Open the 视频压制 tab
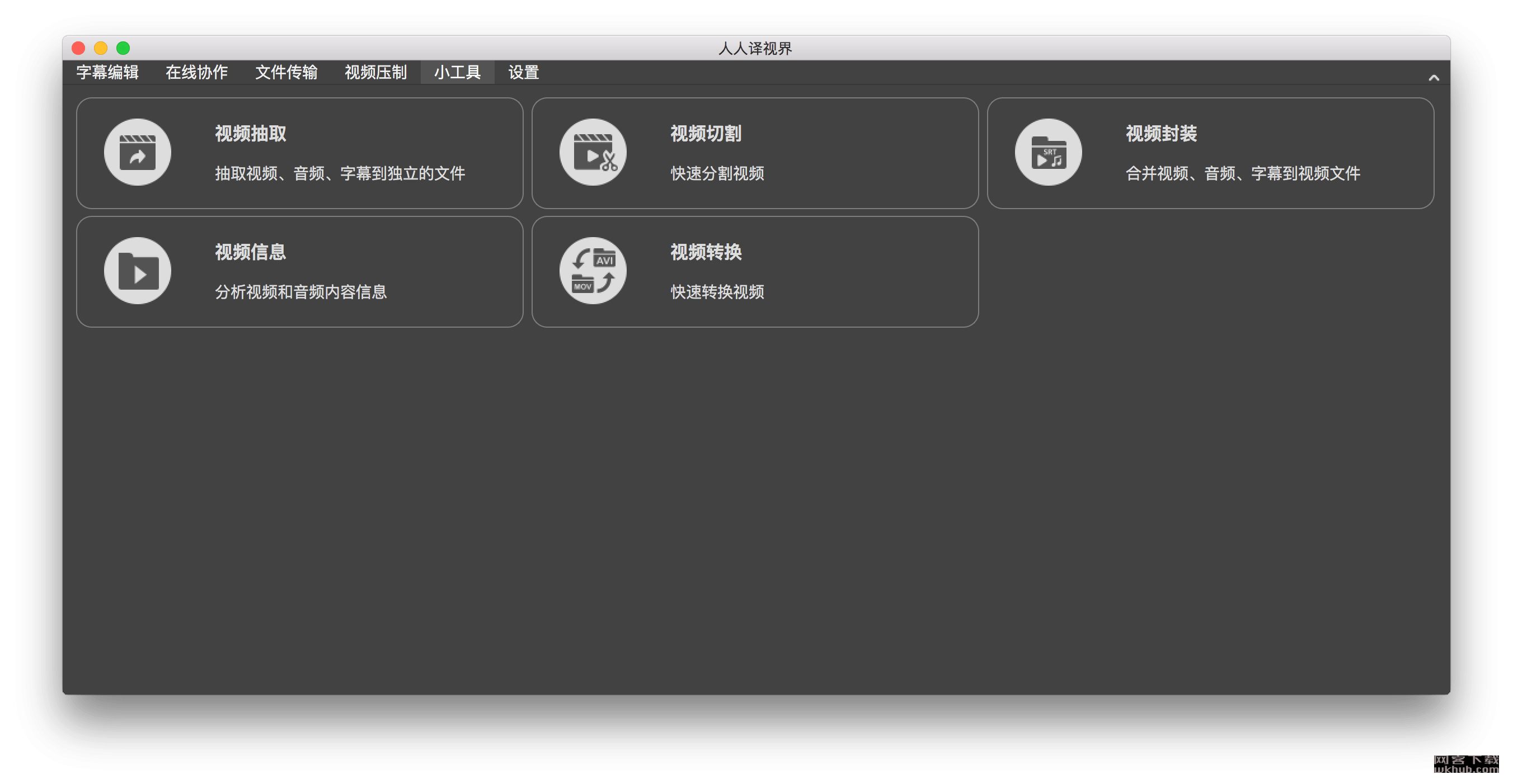Screen dimensions: 1513x784 click(376, 72)
